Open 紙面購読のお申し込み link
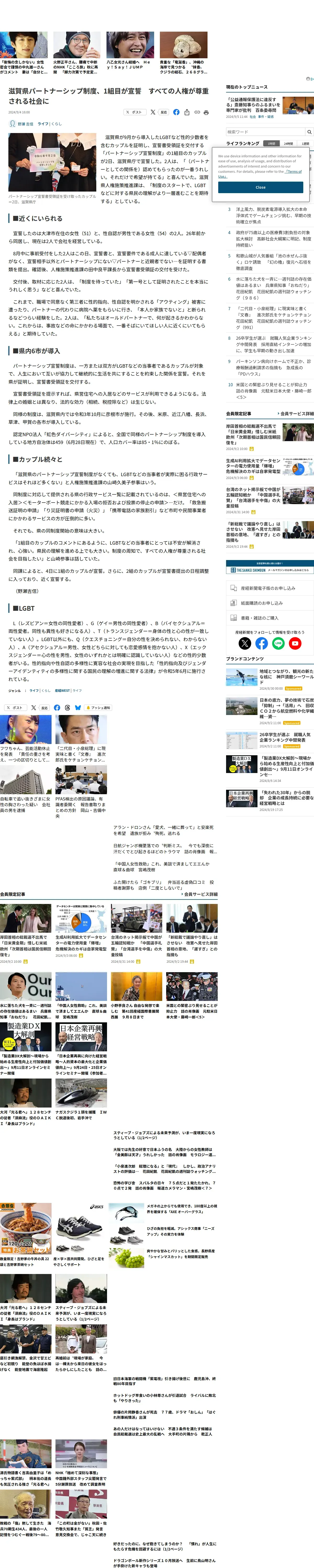Viewport: 314px width, 1568px height. (262, 603)
